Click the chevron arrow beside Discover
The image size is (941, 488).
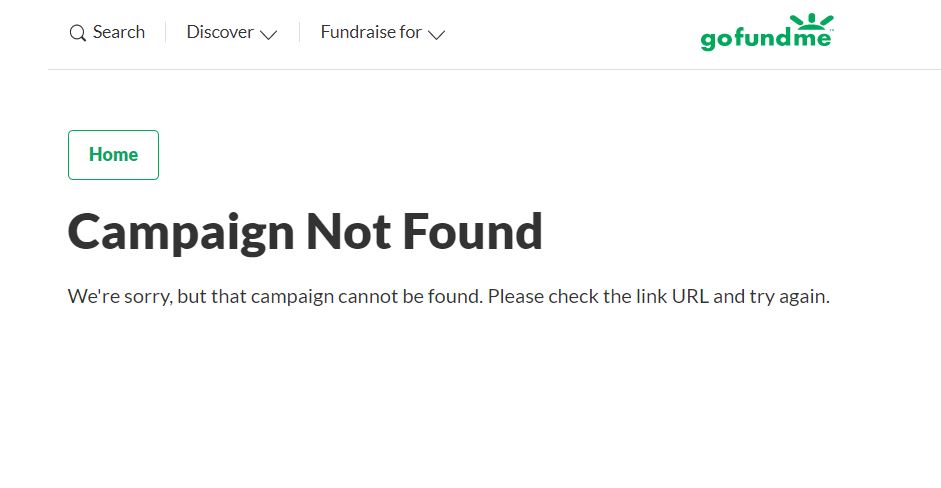click(x=268, y=35)
